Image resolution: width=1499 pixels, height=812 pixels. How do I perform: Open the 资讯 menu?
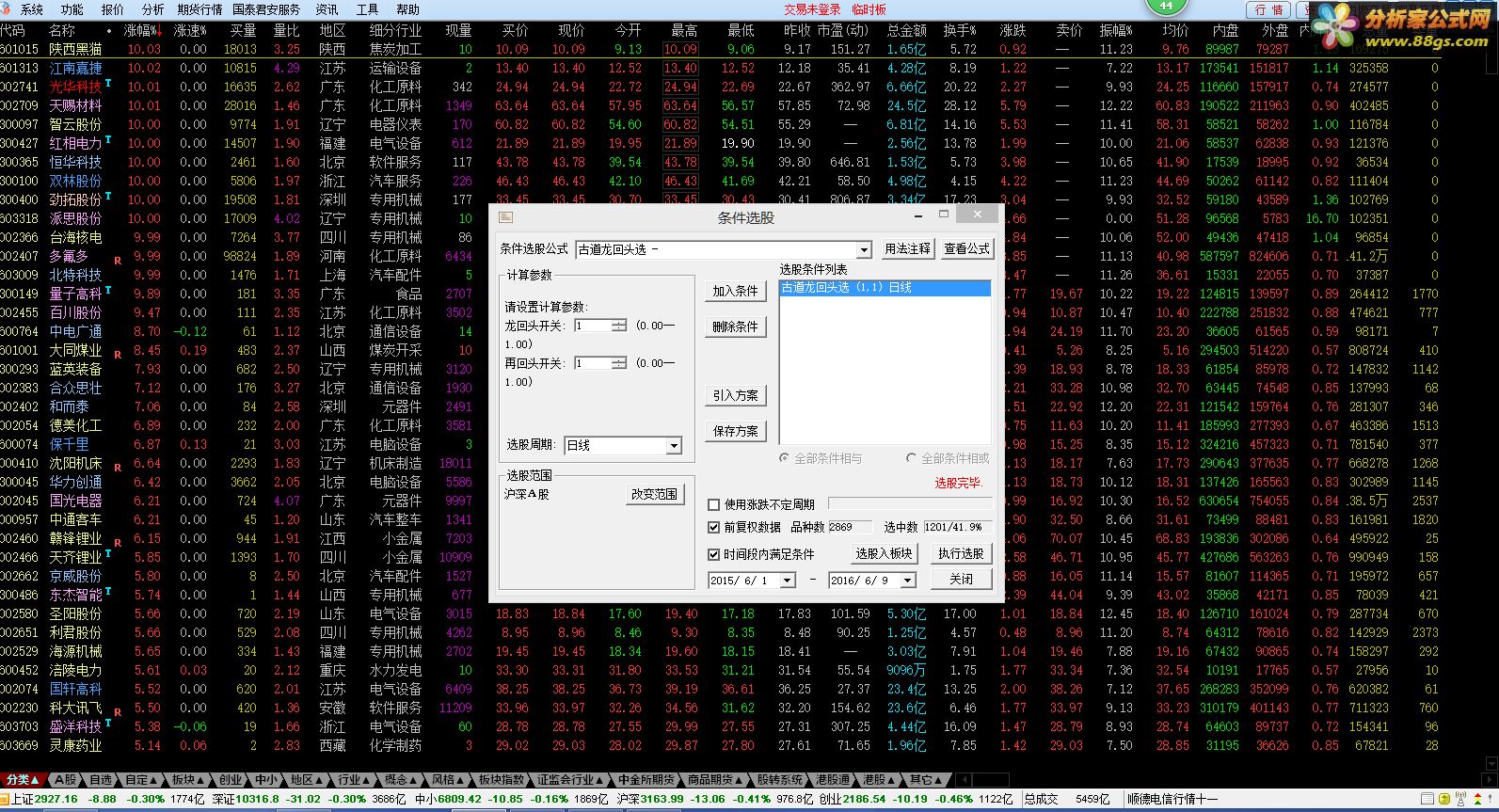pos(327,9)
